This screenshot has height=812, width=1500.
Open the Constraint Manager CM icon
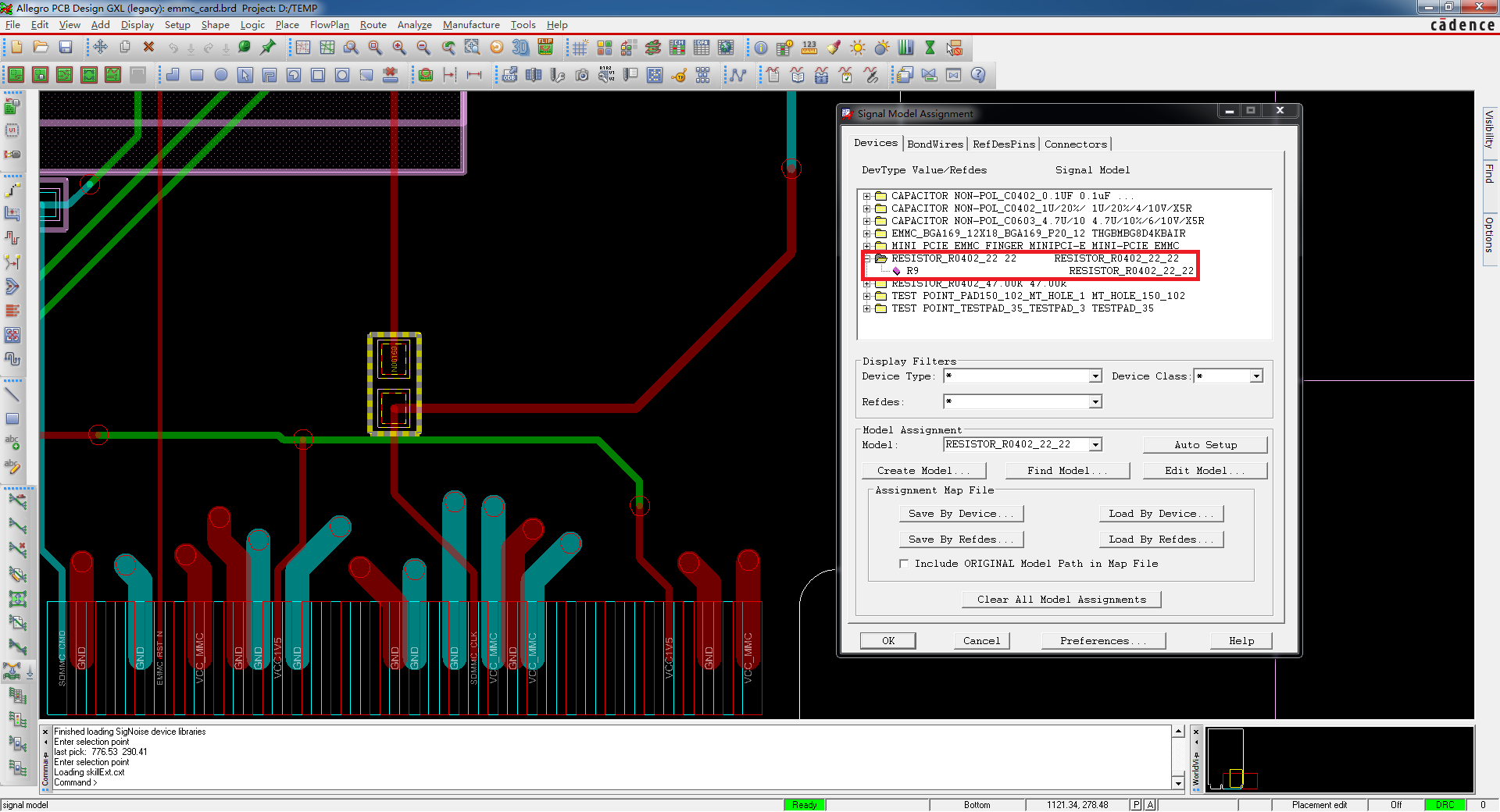[677, 48]
